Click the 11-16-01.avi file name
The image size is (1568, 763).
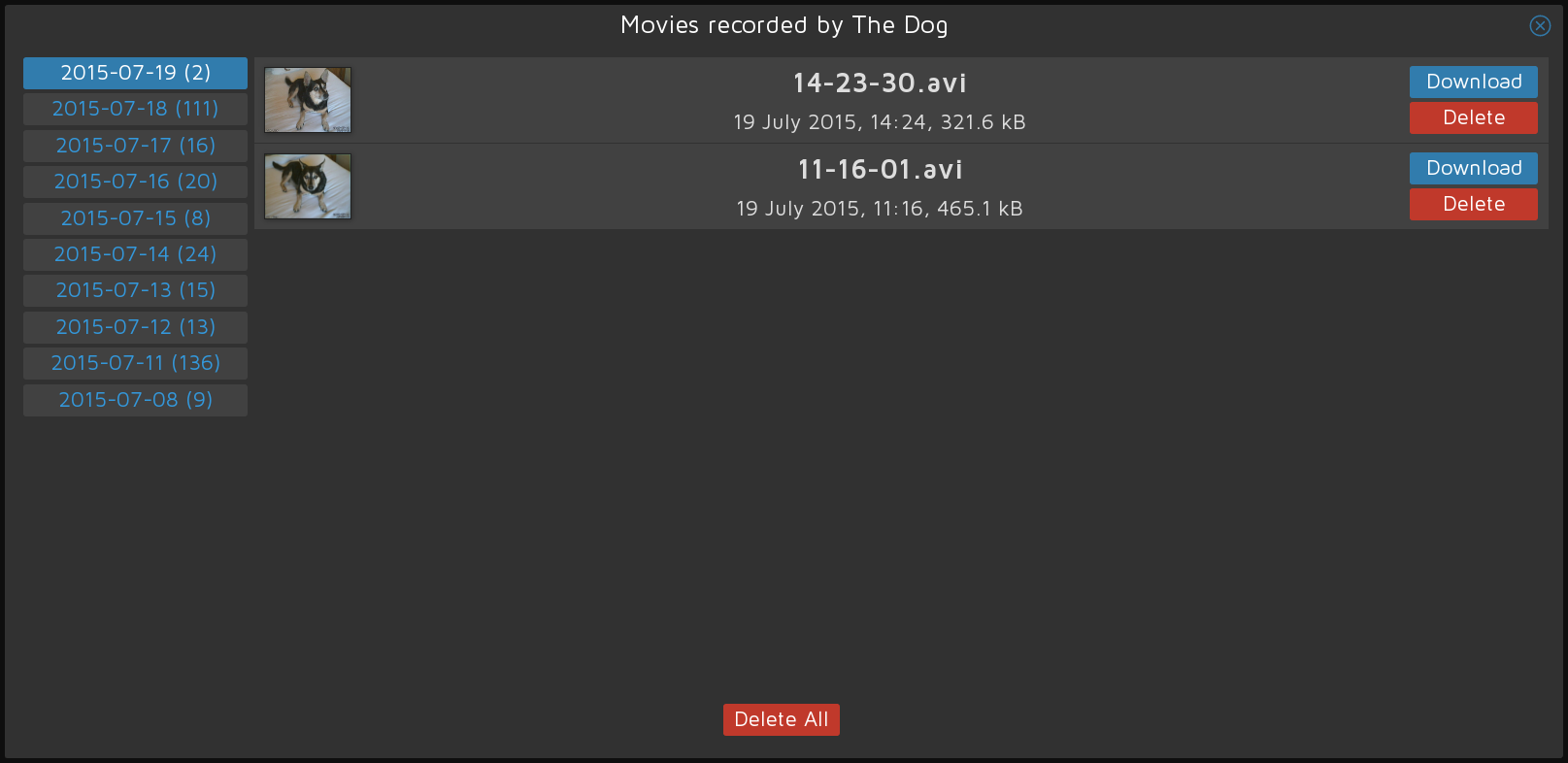click(x=880, y=170)
